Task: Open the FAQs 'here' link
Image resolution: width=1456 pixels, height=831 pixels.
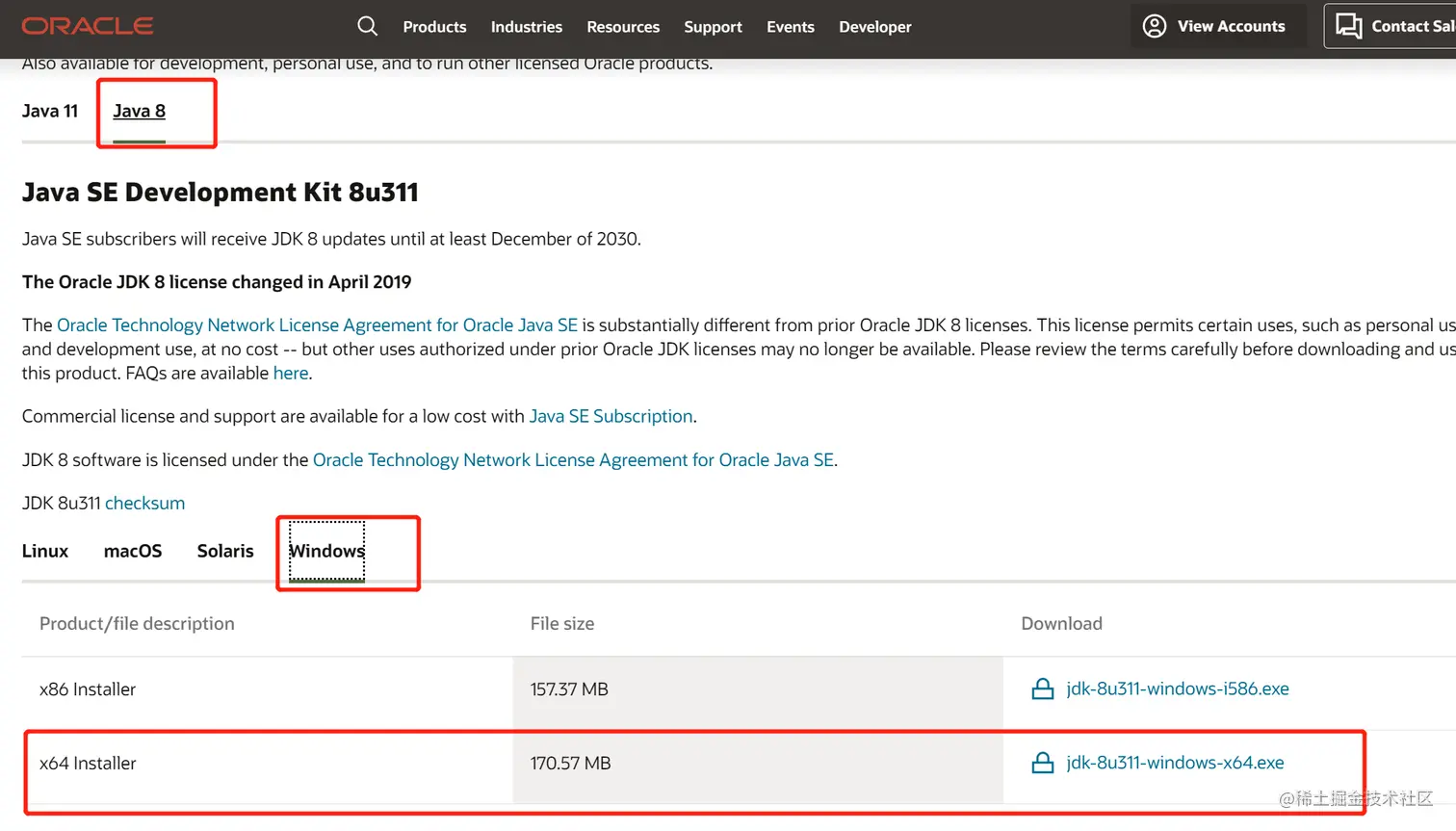Action: [291, 373]
